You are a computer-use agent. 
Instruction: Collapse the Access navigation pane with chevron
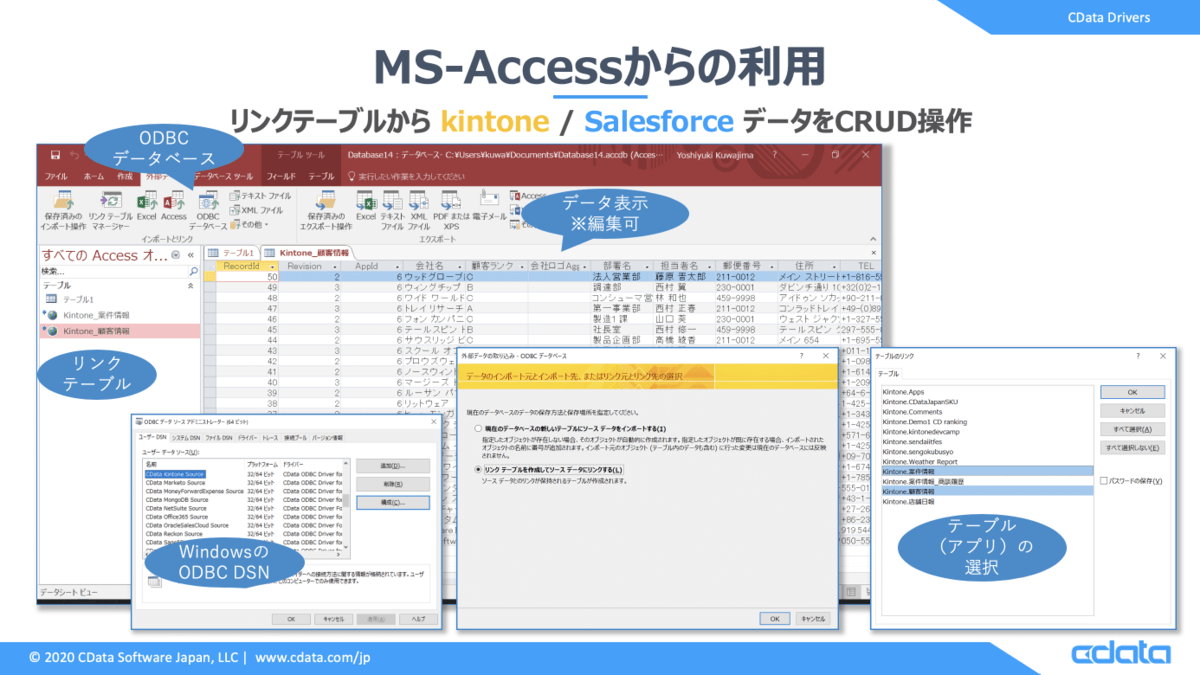click(192, 255)
